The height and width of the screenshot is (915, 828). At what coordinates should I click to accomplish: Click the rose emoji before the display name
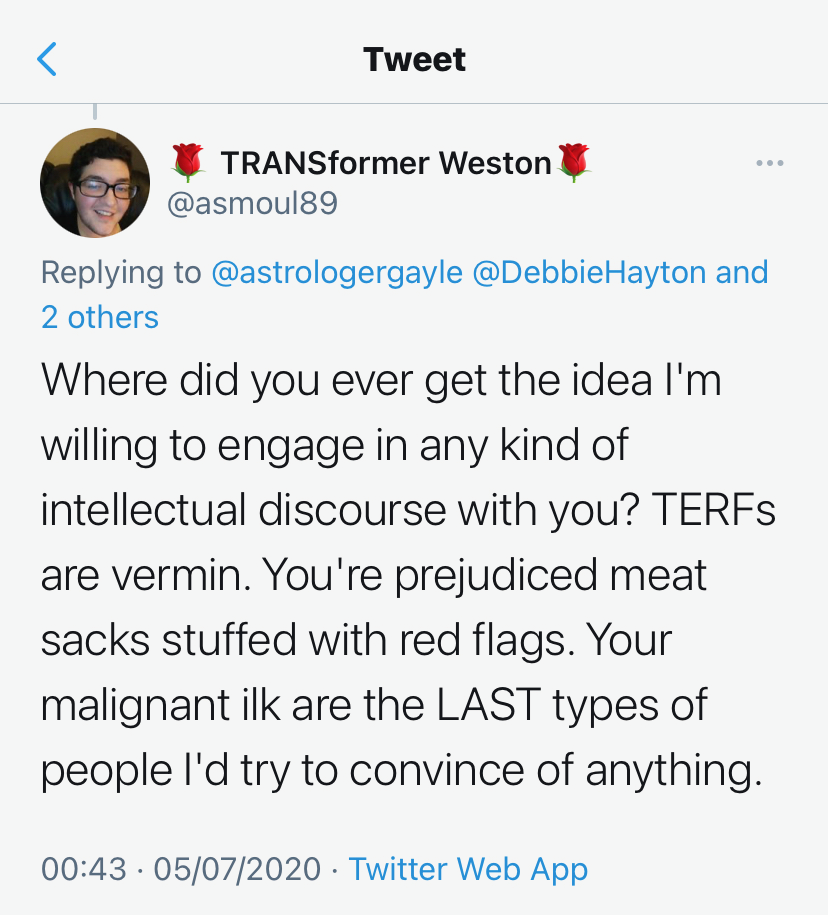click(188, 162)
